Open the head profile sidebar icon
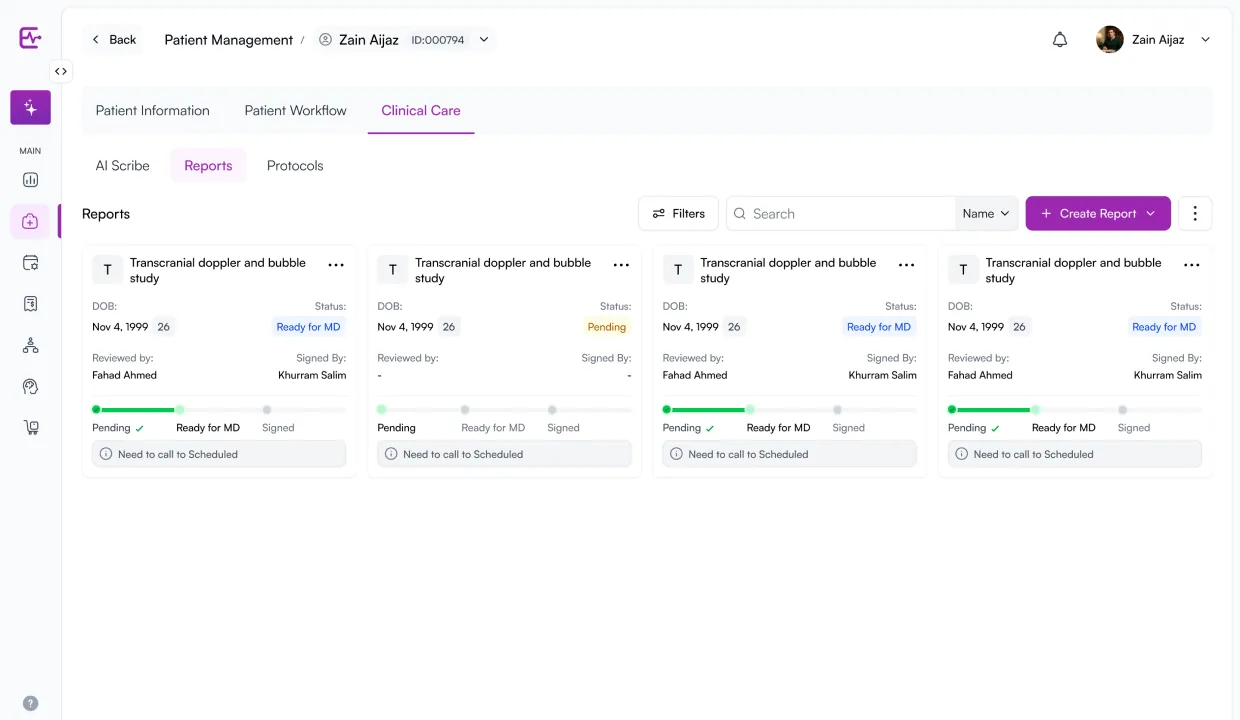Image resolution: width=1240 pixels, height=720 pixels. 30,387
